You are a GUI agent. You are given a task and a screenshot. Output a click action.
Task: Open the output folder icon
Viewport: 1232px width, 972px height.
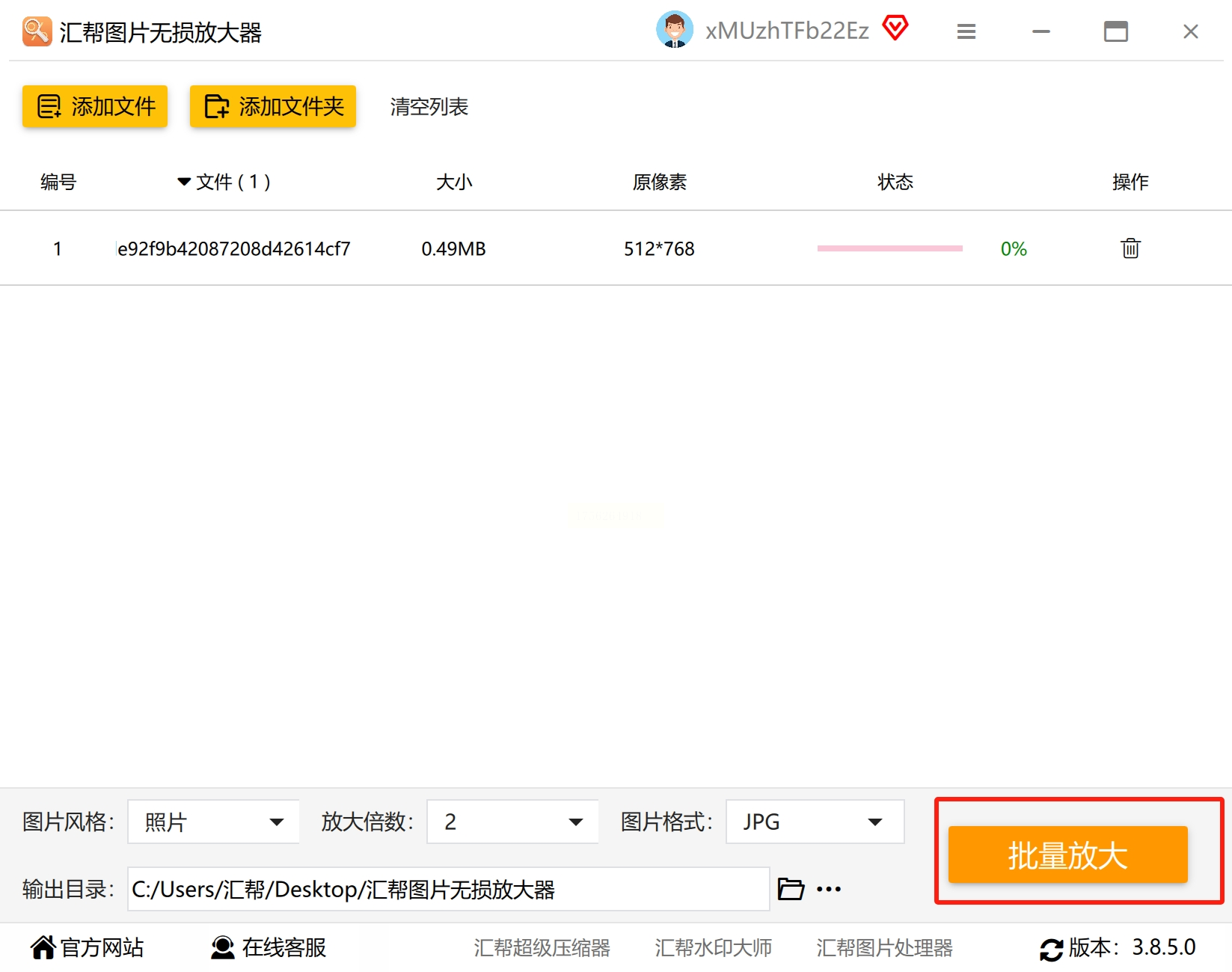tap(791, 889)
